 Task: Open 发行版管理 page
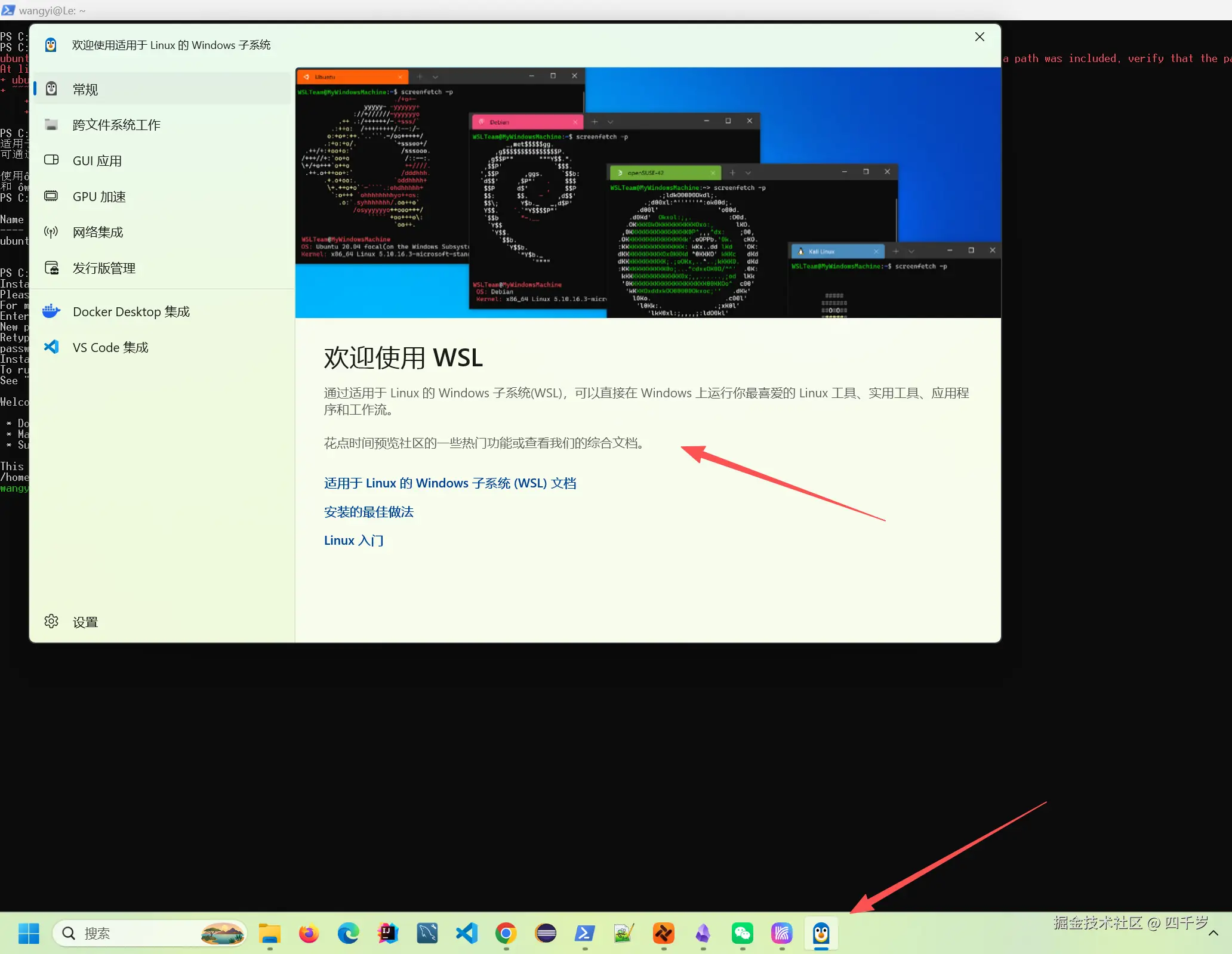point(104,268)
